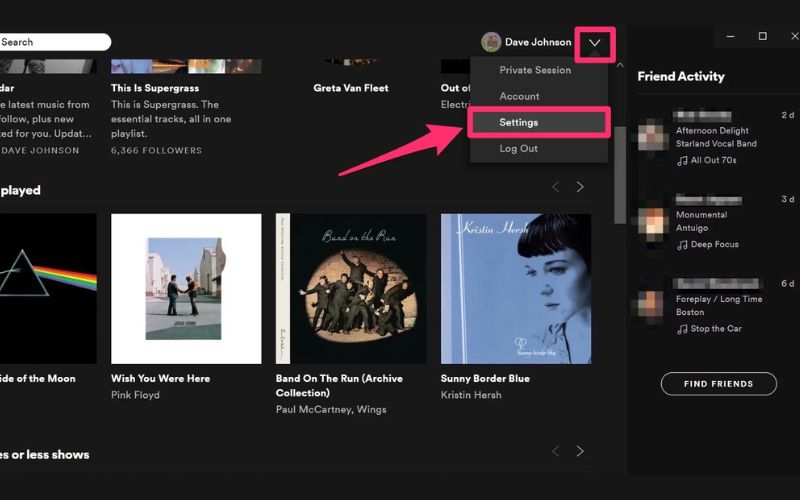
Task: Open the Kristin Hersh artist link
Action: click(x=471, y=395)
